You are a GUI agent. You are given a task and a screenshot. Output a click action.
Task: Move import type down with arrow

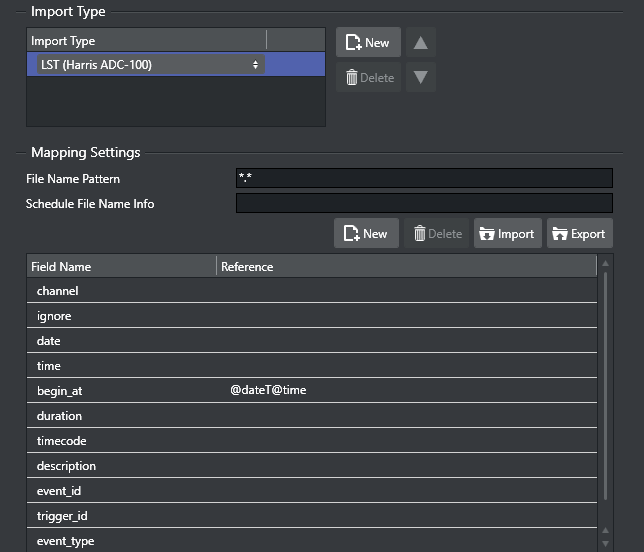pyautogui.click(x=421, y=78)
